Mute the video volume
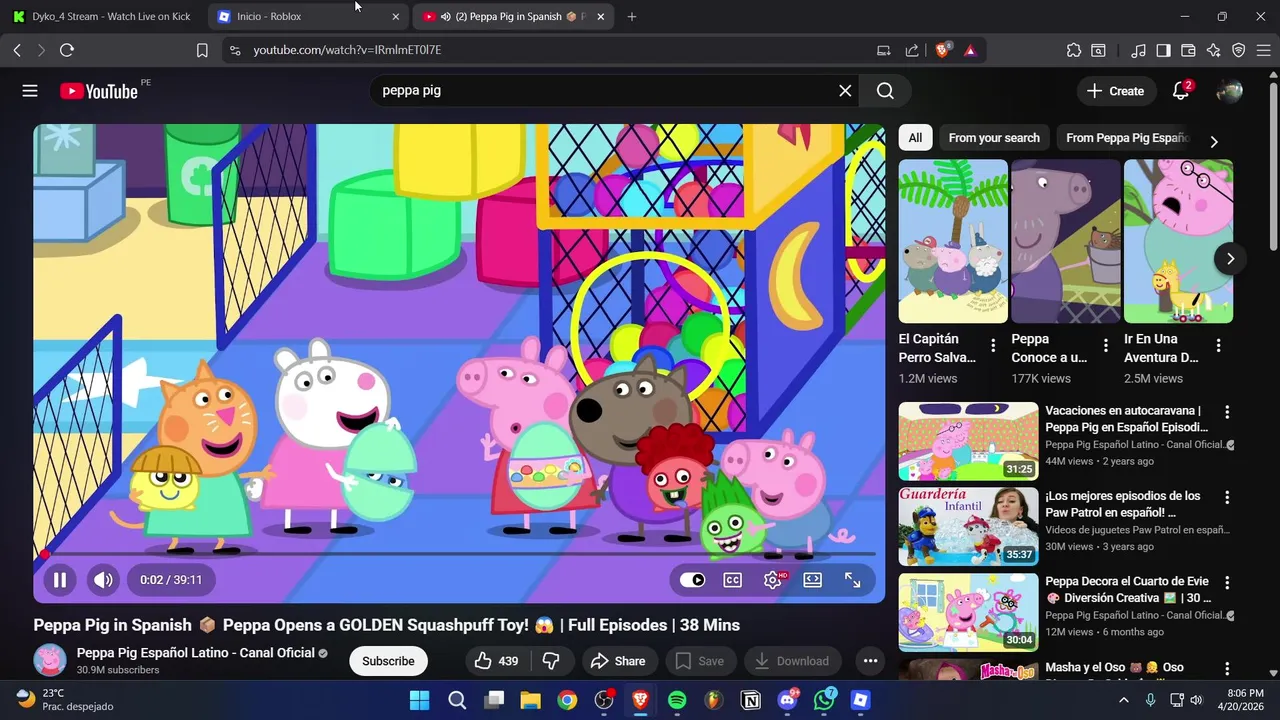 (x=103, y=580)
